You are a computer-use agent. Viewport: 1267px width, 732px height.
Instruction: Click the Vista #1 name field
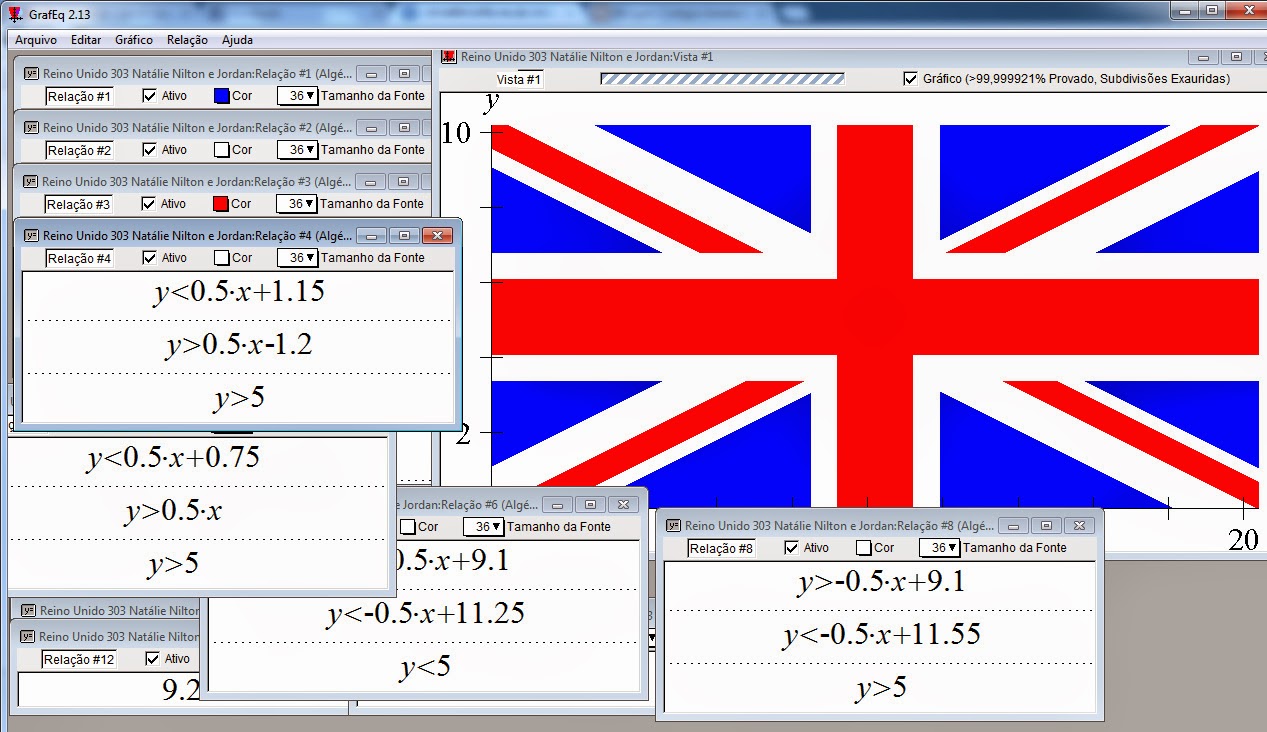click(519, 79)
